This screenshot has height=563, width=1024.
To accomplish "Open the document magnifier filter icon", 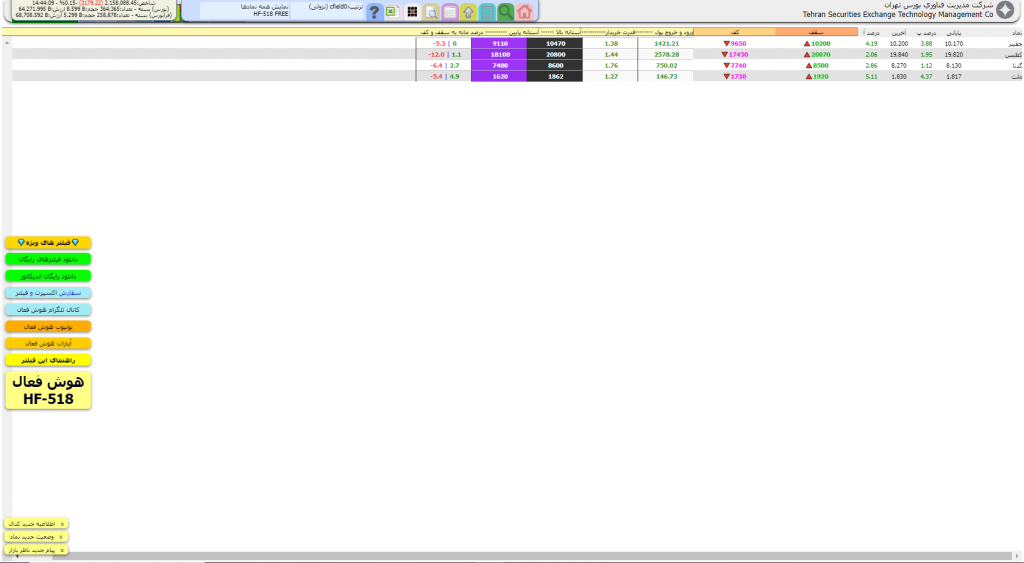I will tap(431, 11).
